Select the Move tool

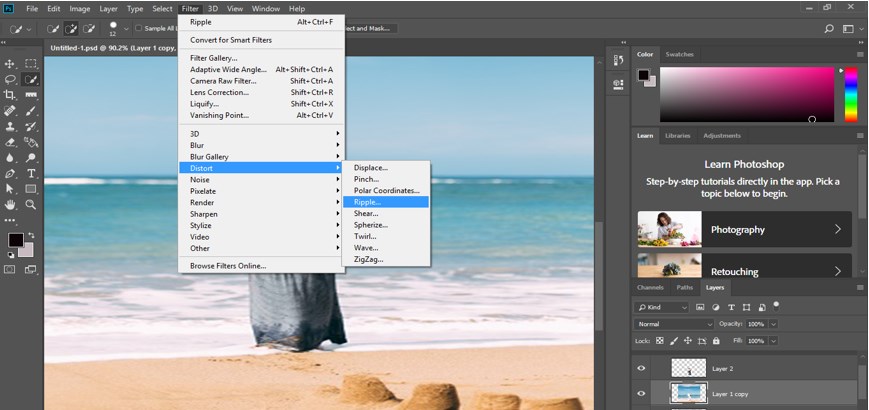pyautogui.click(x=10, y=63)
